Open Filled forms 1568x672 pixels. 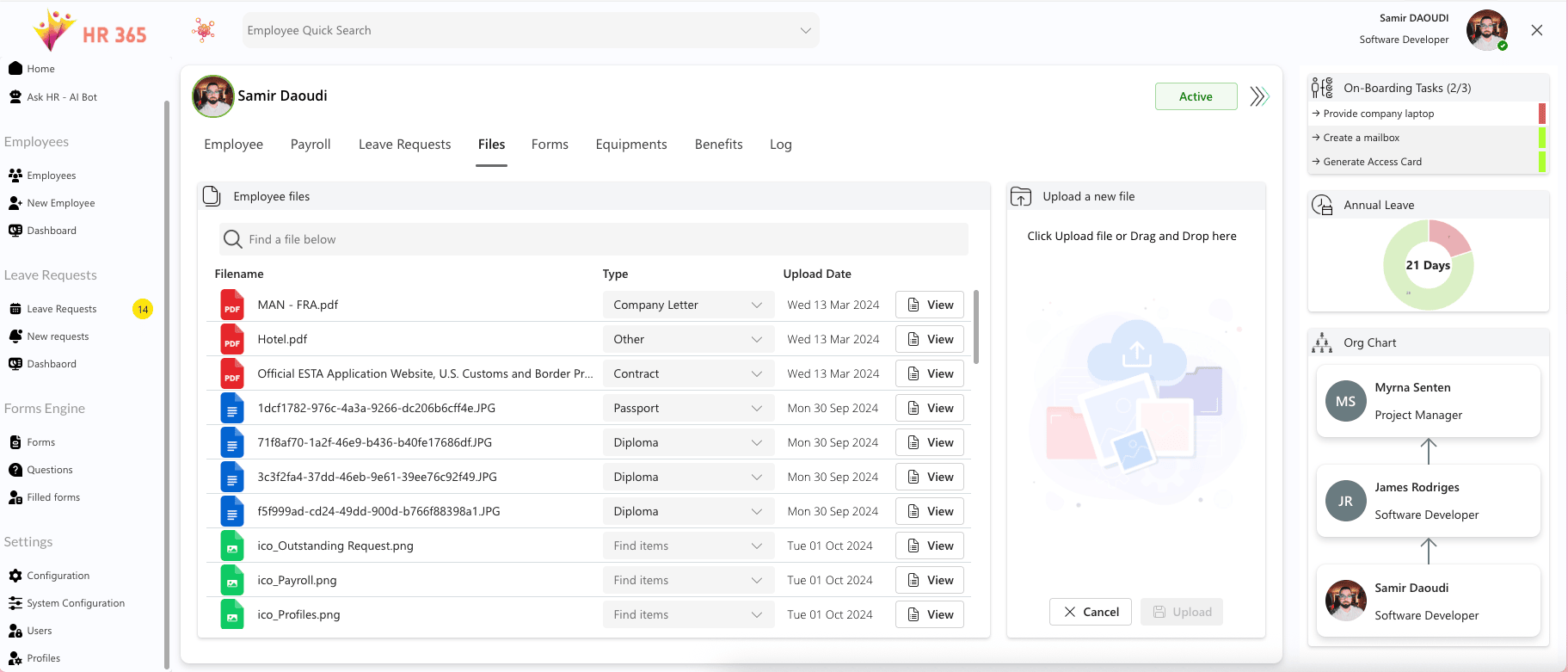[44, 497]
